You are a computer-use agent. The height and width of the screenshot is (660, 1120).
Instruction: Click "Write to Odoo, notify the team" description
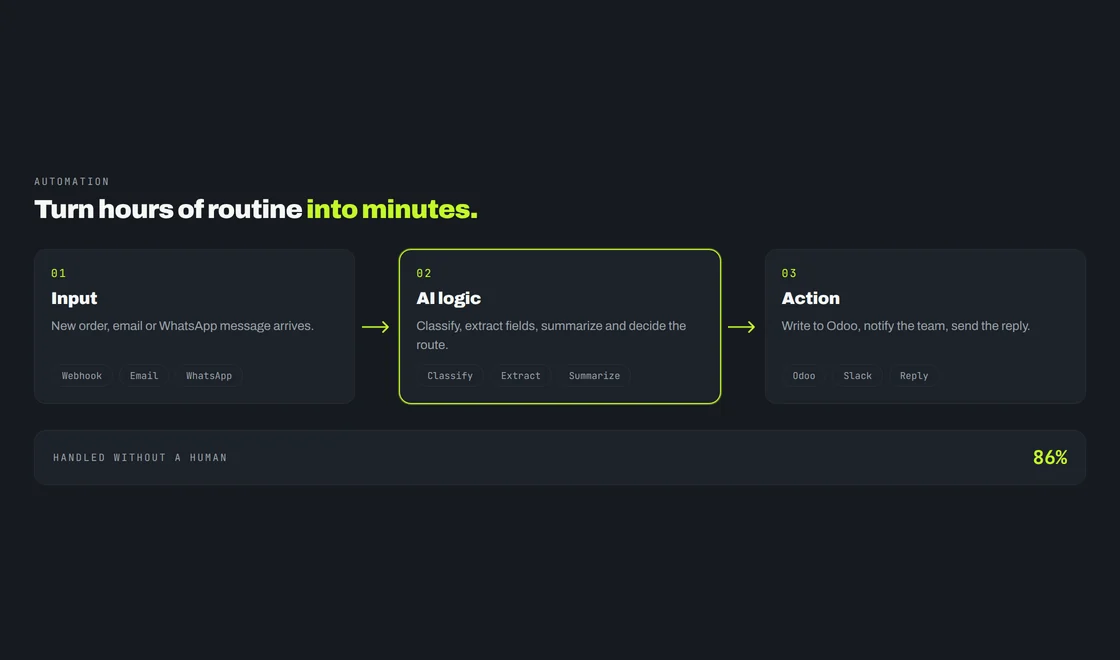point(906,326)
